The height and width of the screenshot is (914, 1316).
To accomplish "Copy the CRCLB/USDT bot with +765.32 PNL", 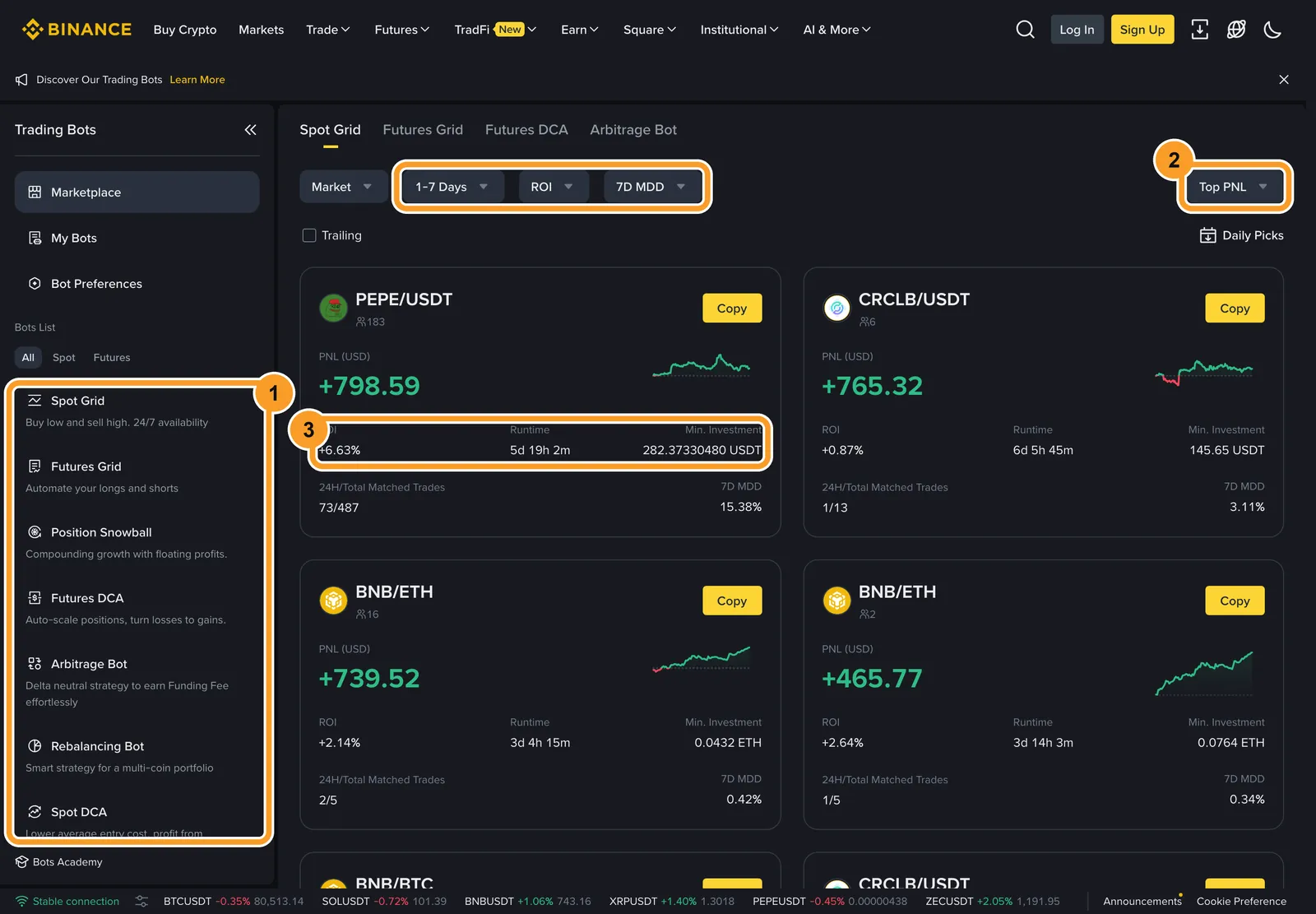I will point(1235,309).
